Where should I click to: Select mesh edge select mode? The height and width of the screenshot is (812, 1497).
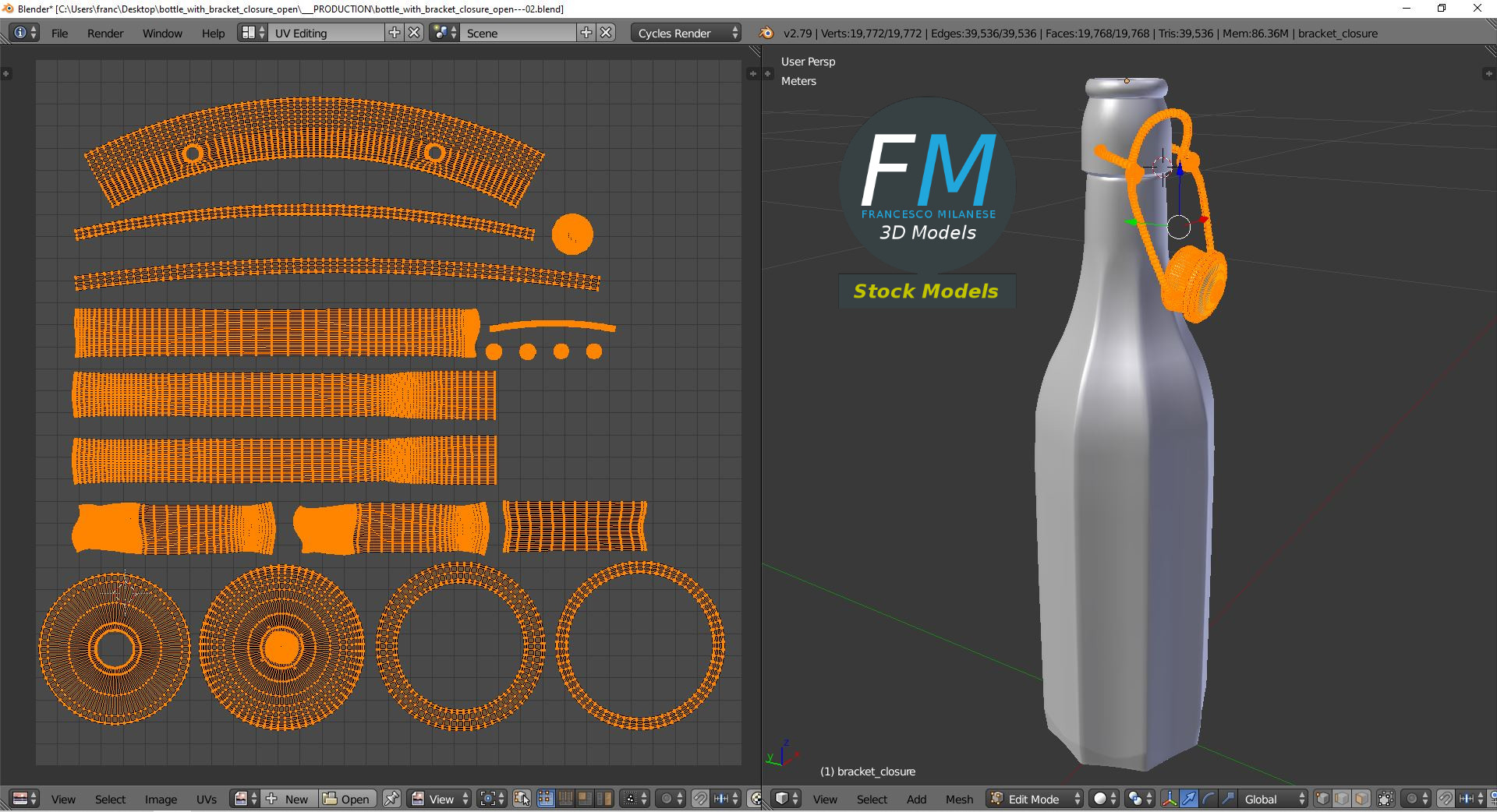[x=1342, y=799]
